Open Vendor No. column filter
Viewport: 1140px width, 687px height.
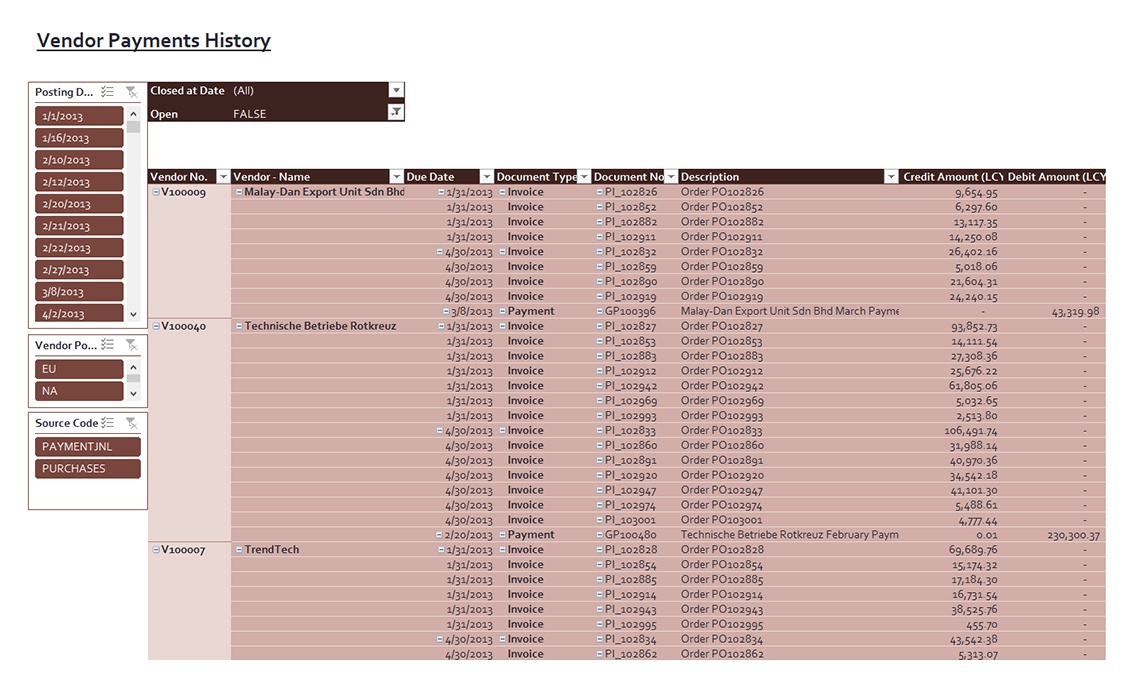223,177
